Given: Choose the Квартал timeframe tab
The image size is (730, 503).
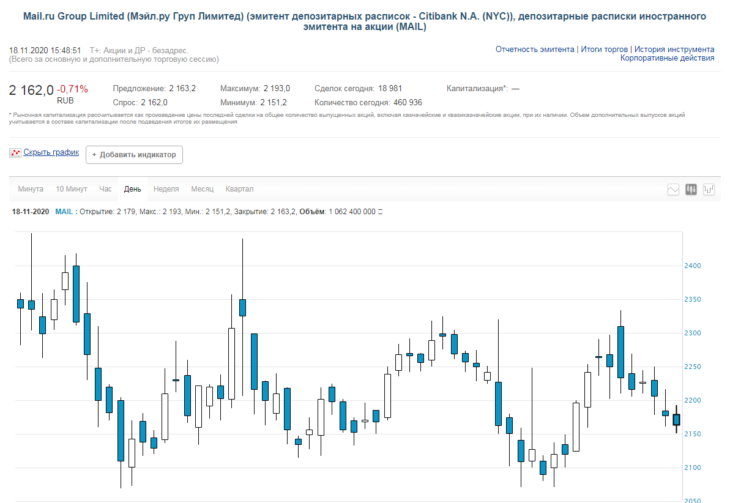Looking at the screenshot, I should point(239,189).
